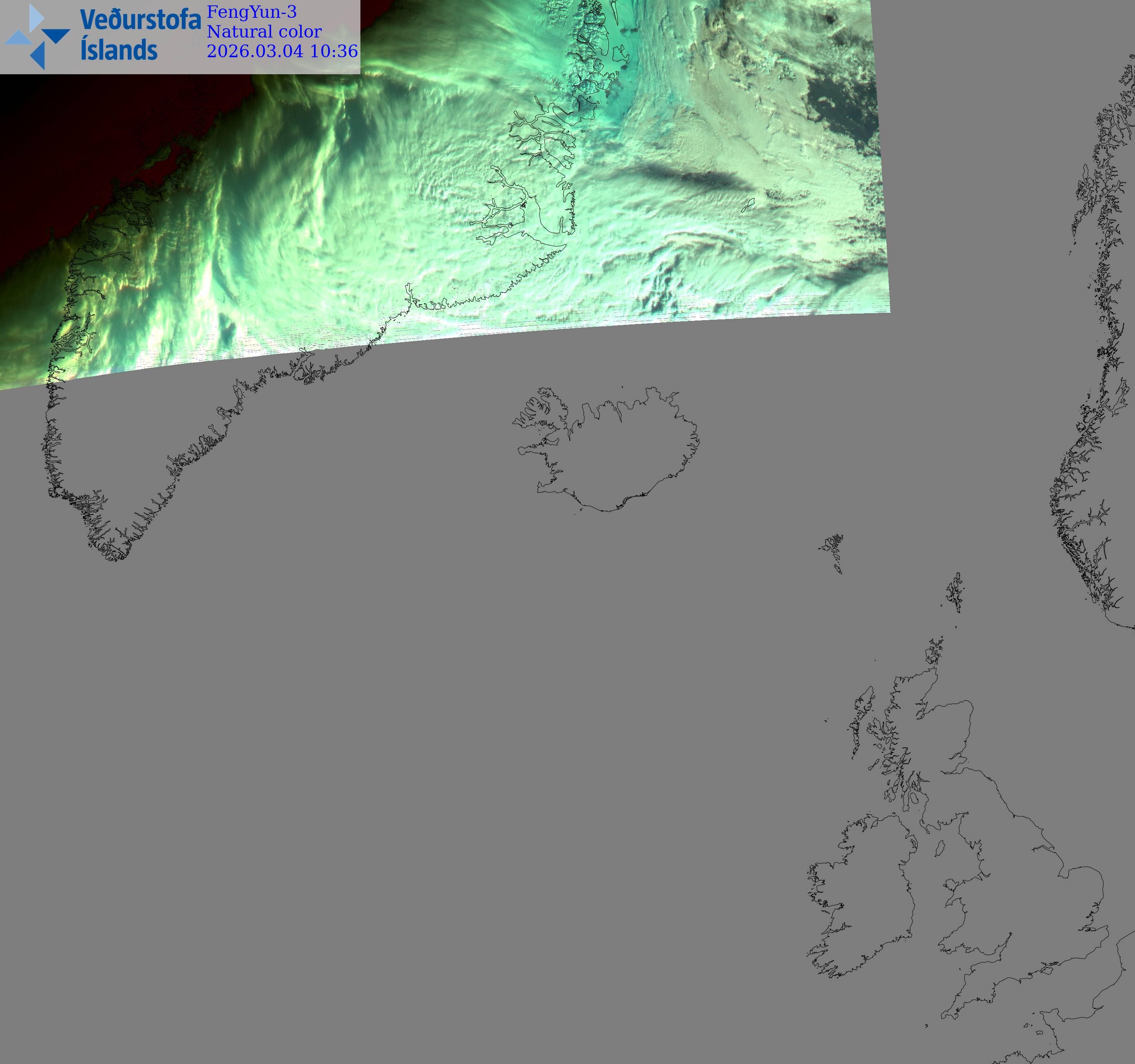
Task: Click the Natural color caption text
Action: tap(264, 31)
